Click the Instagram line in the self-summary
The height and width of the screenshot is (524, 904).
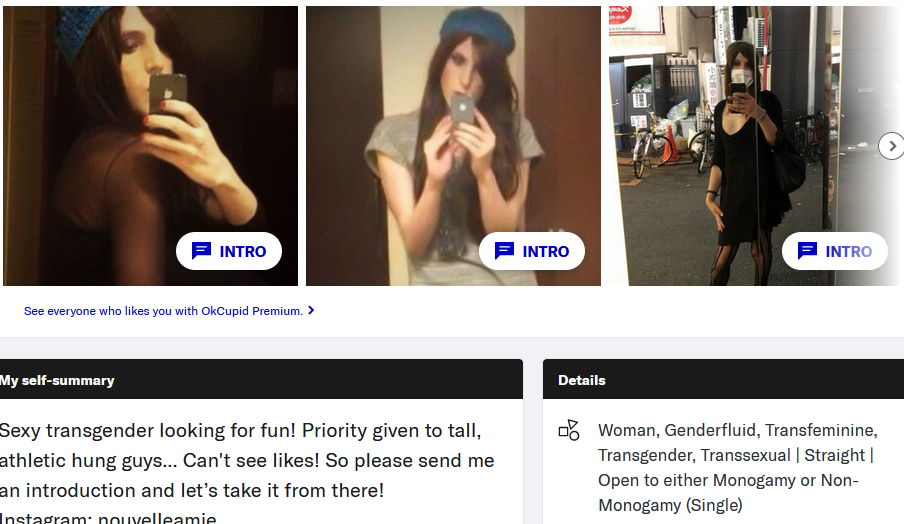(108, 518)
